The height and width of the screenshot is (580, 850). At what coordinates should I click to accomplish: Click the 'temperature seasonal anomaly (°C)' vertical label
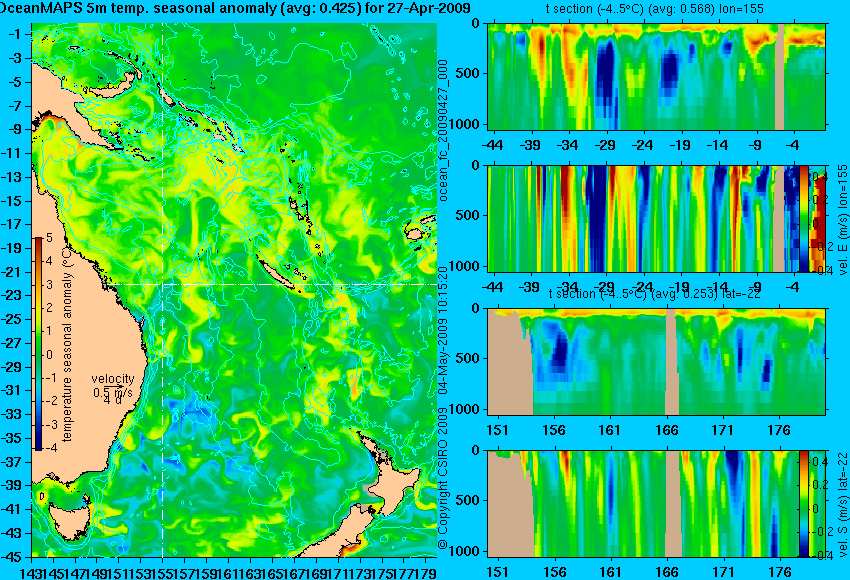(x=67, y=345)
